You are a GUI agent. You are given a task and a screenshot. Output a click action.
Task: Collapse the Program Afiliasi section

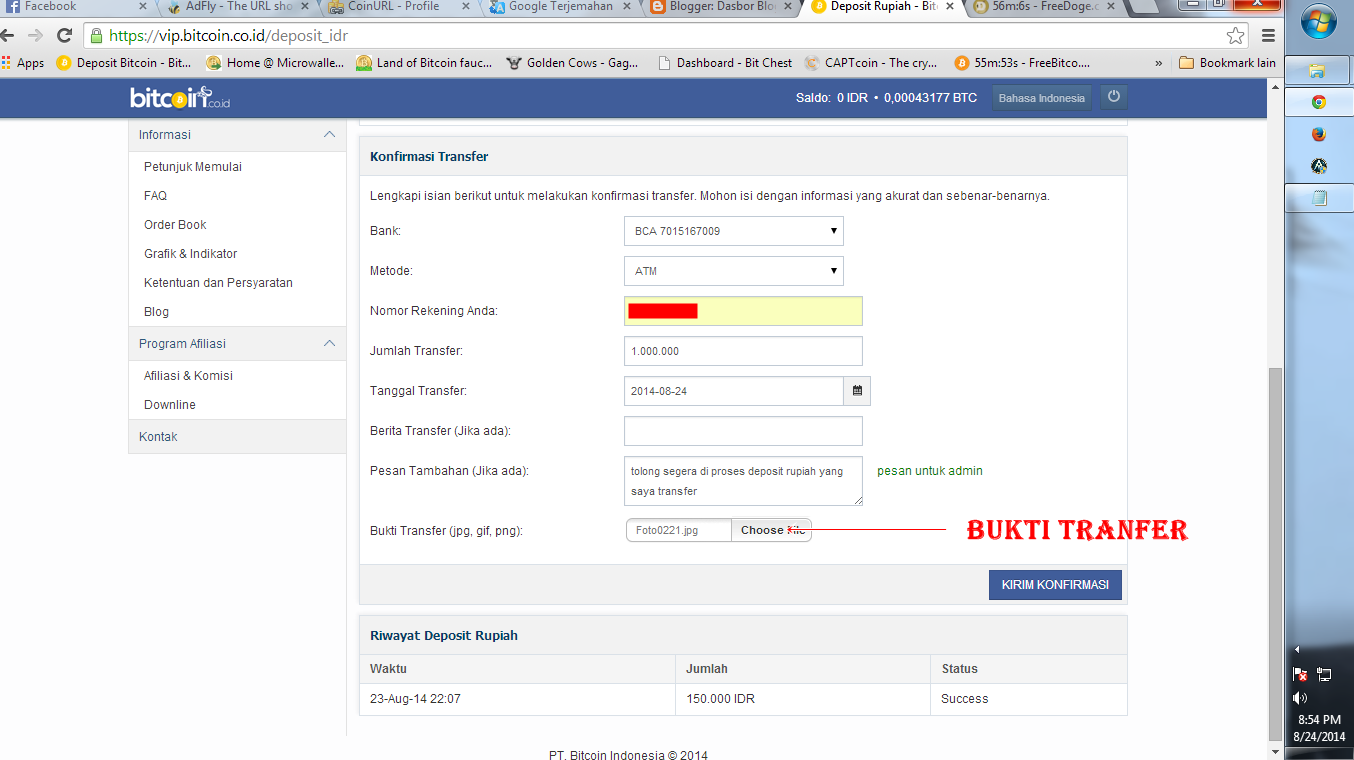[x=328, y=343]
